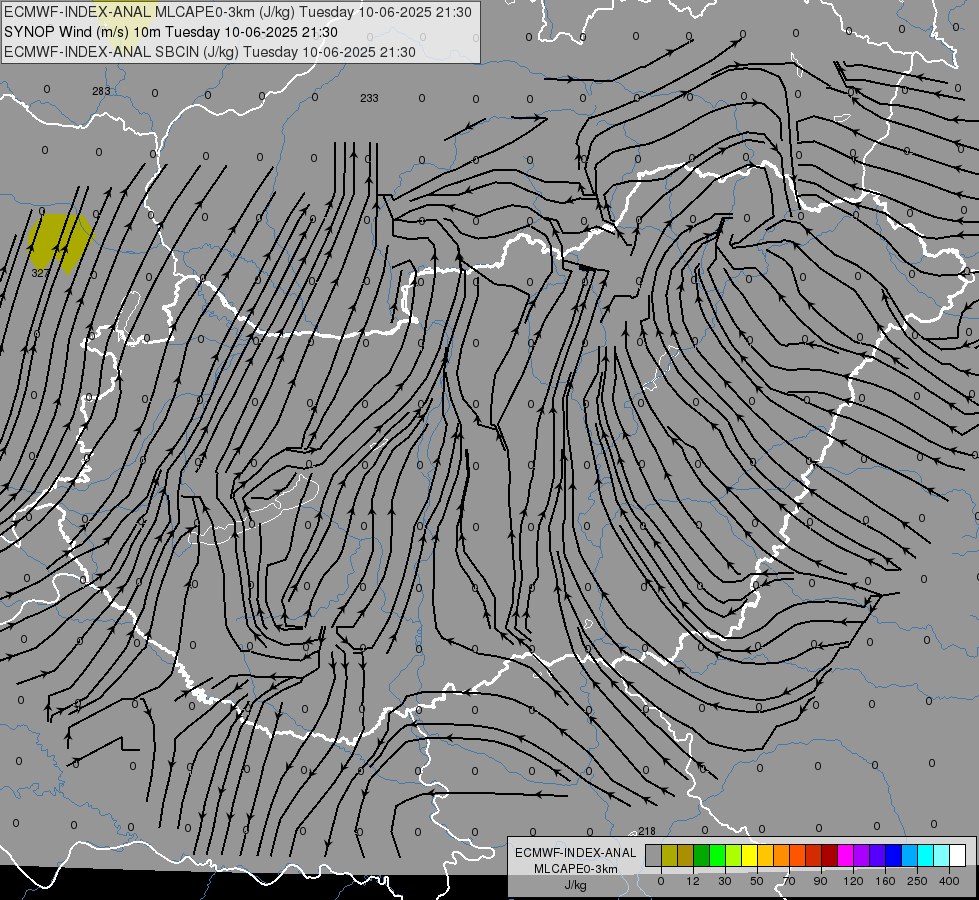Click the amber swatch right of 50

[x=765, y=855]
